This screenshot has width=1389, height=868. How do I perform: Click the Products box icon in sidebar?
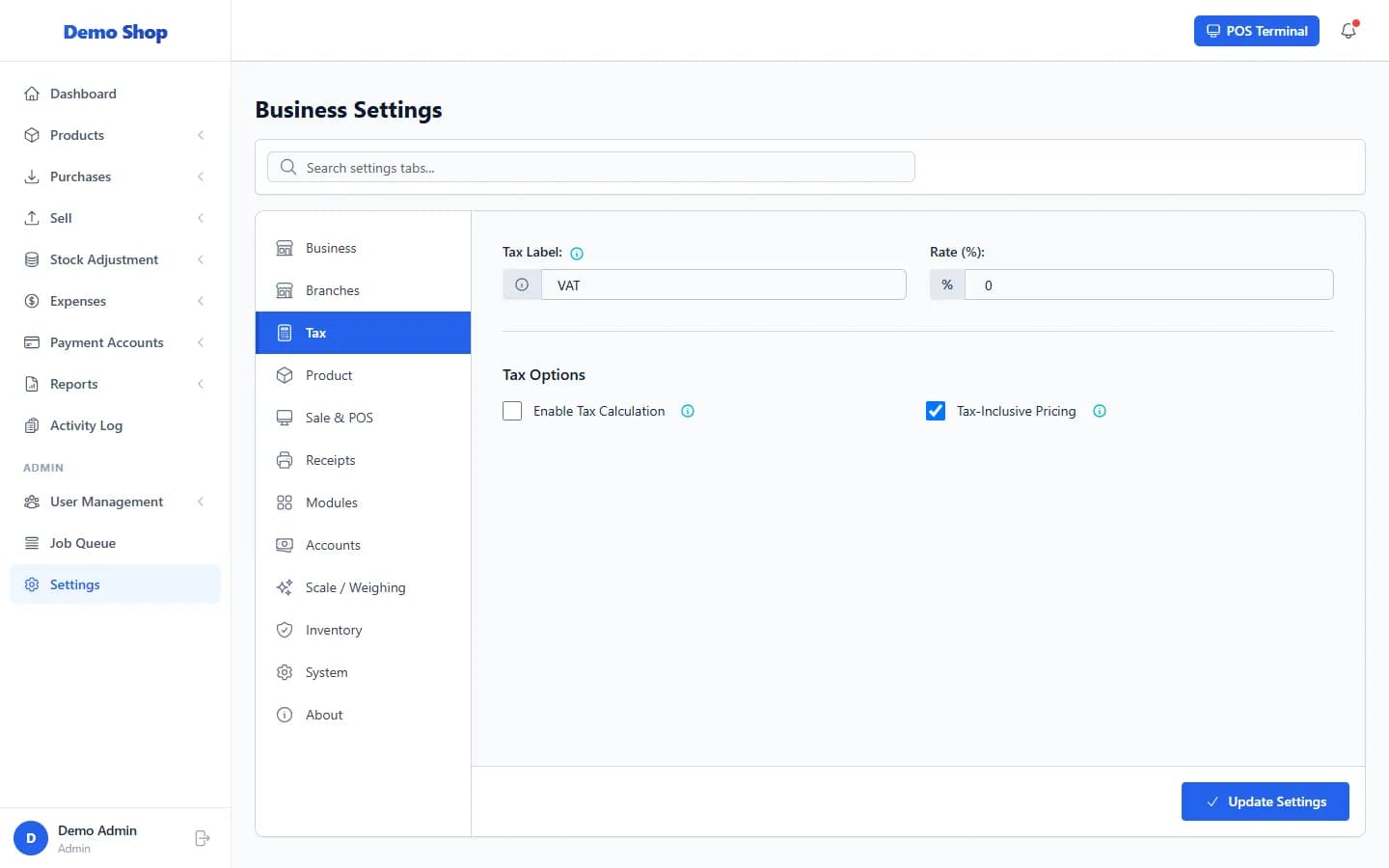(x=32, y=135)
